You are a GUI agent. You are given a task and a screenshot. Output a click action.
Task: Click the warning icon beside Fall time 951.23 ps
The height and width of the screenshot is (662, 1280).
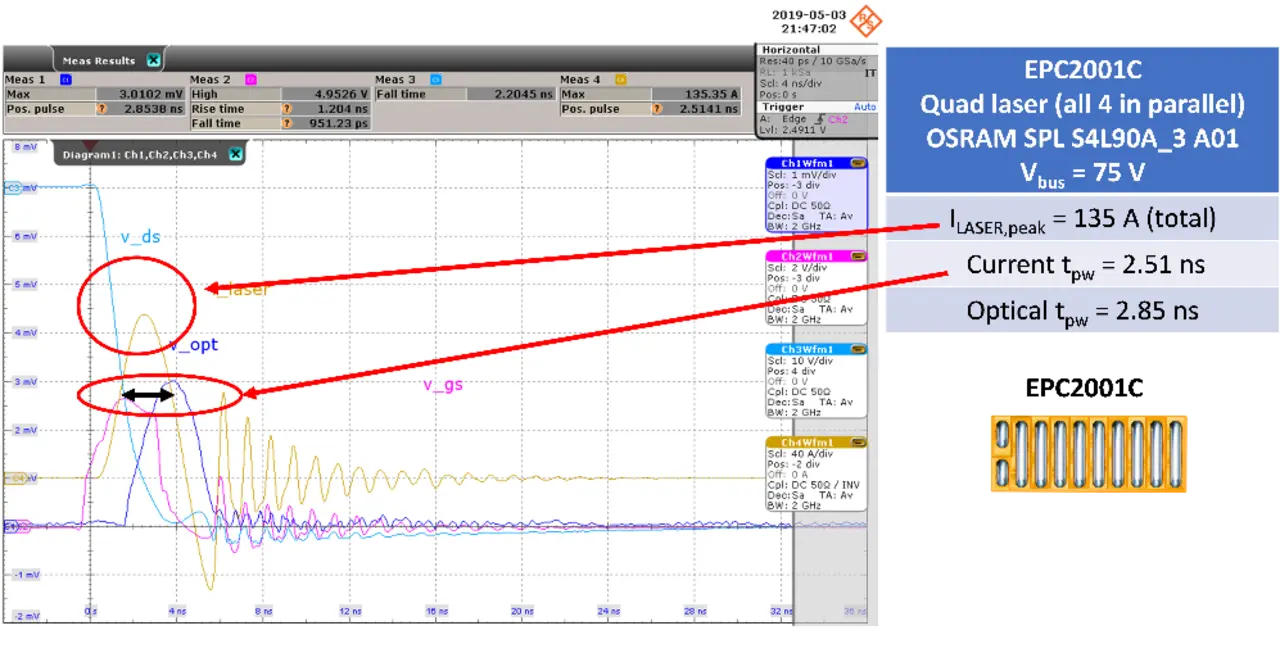point(287,123)
